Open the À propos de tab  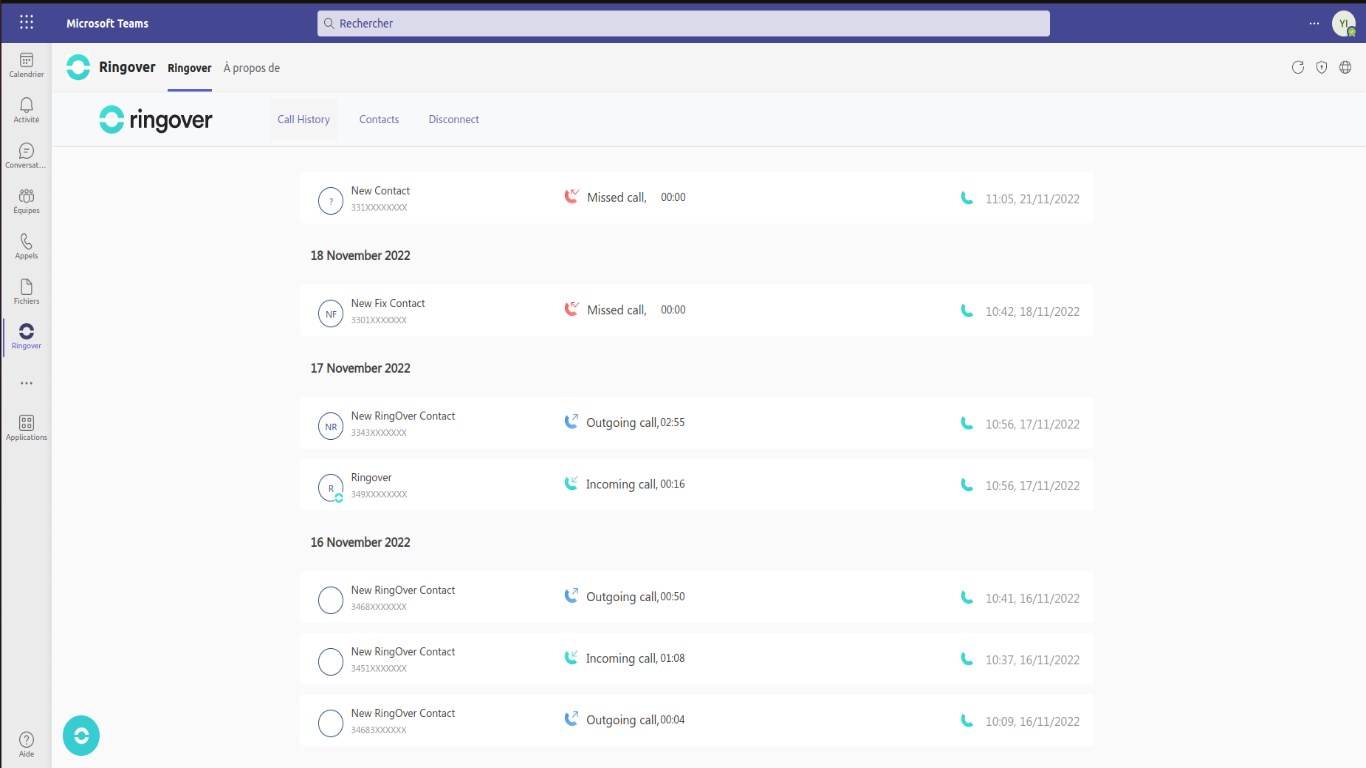(251, 68)
